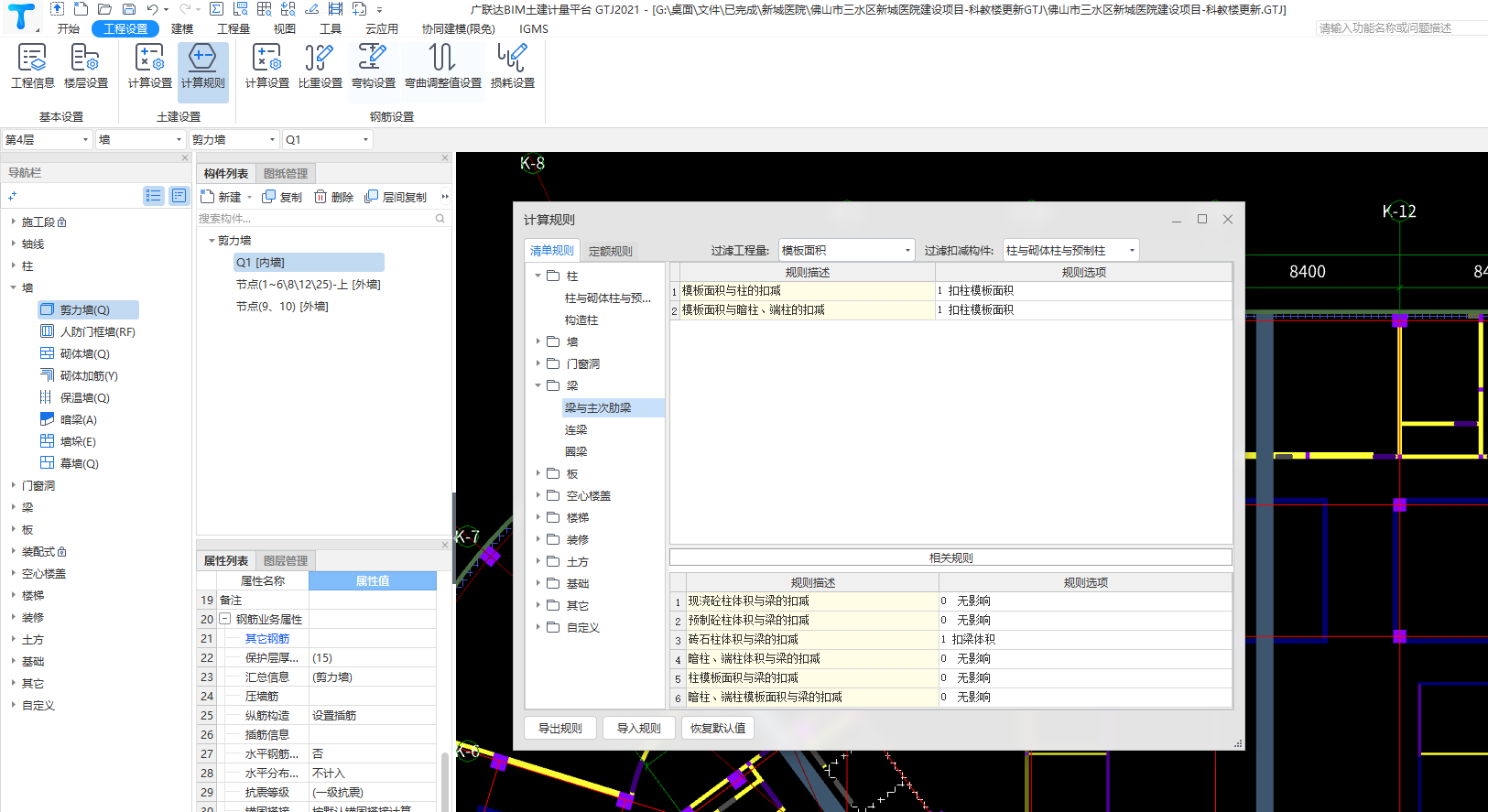The image size is (1488, 812).
Task: Select 幕墙(Q) in navigation
Action: (x=70, y=464)
